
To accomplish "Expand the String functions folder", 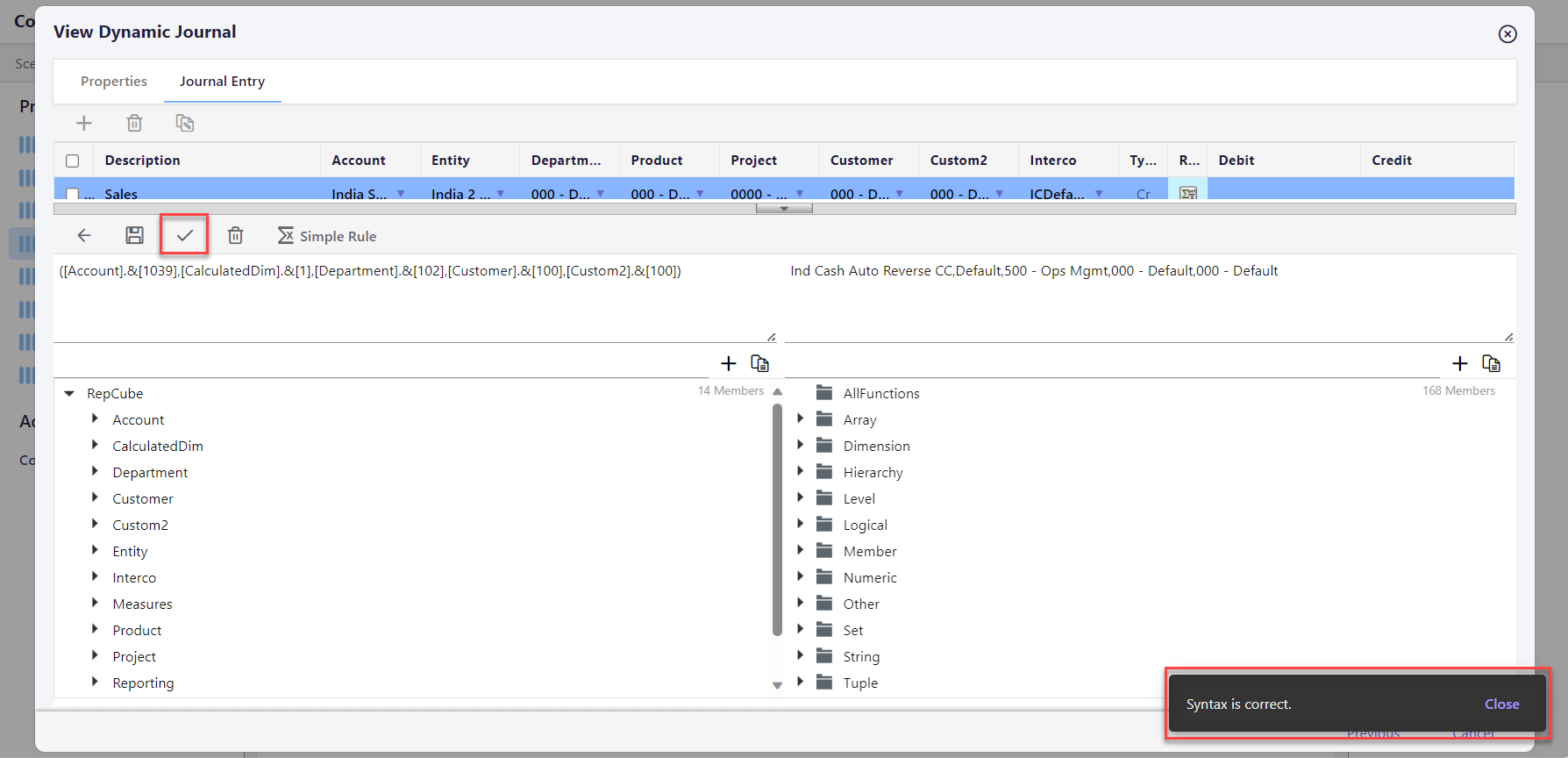I will click(x=800, y=656).
